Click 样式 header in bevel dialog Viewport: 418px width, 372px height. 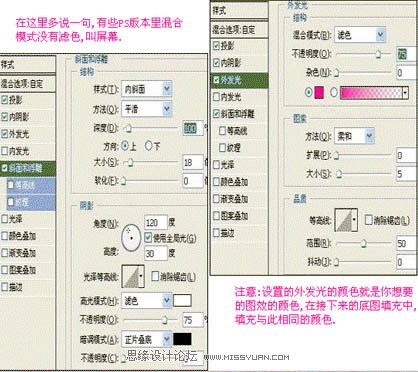click(28, 64)
